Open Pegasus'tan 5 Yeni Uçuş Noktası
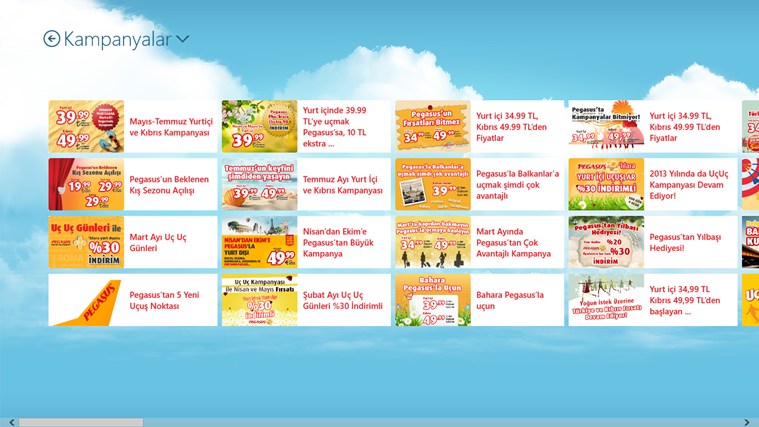 (133, 300)
